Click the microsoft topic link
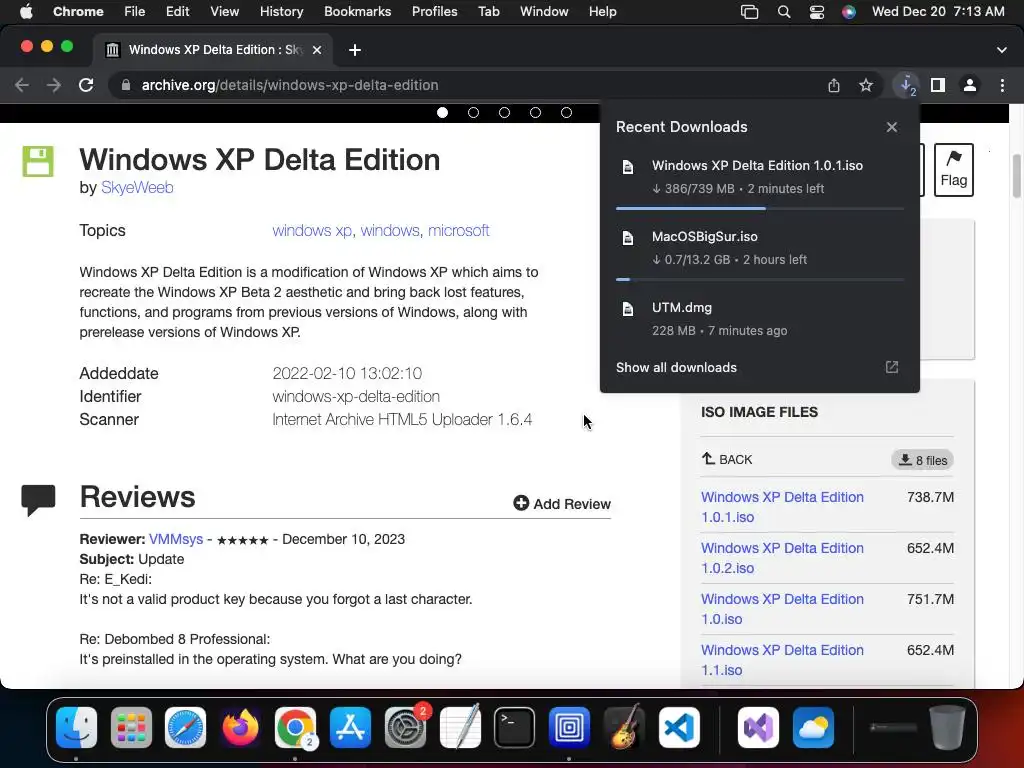The image size is (1024, 768). [x=458, y=231]
